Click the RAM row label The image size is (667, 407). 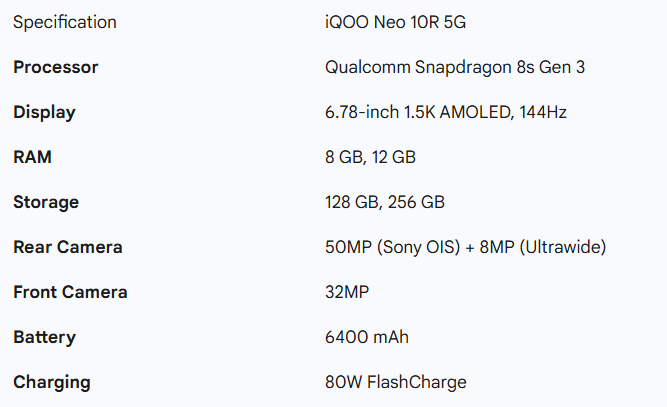32,157
